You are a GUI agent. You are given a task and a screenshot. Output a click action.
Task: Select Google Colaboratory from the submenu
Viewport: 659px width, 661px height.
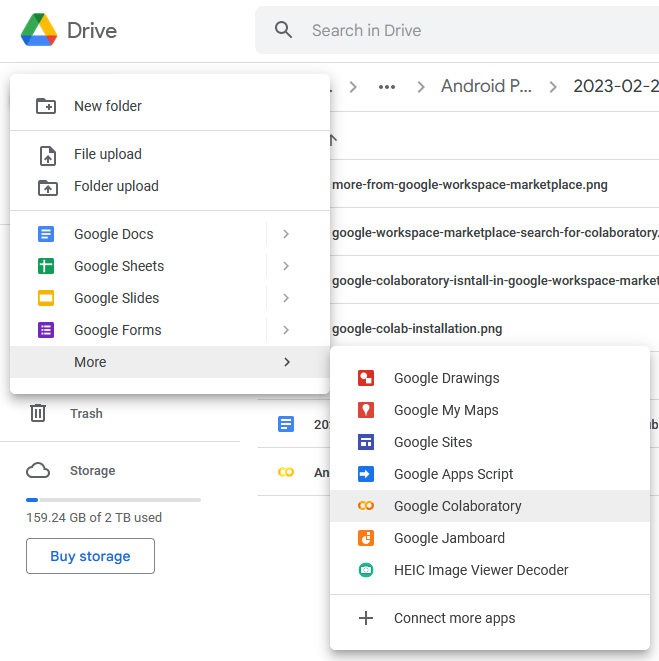click(x=457, y=506)
